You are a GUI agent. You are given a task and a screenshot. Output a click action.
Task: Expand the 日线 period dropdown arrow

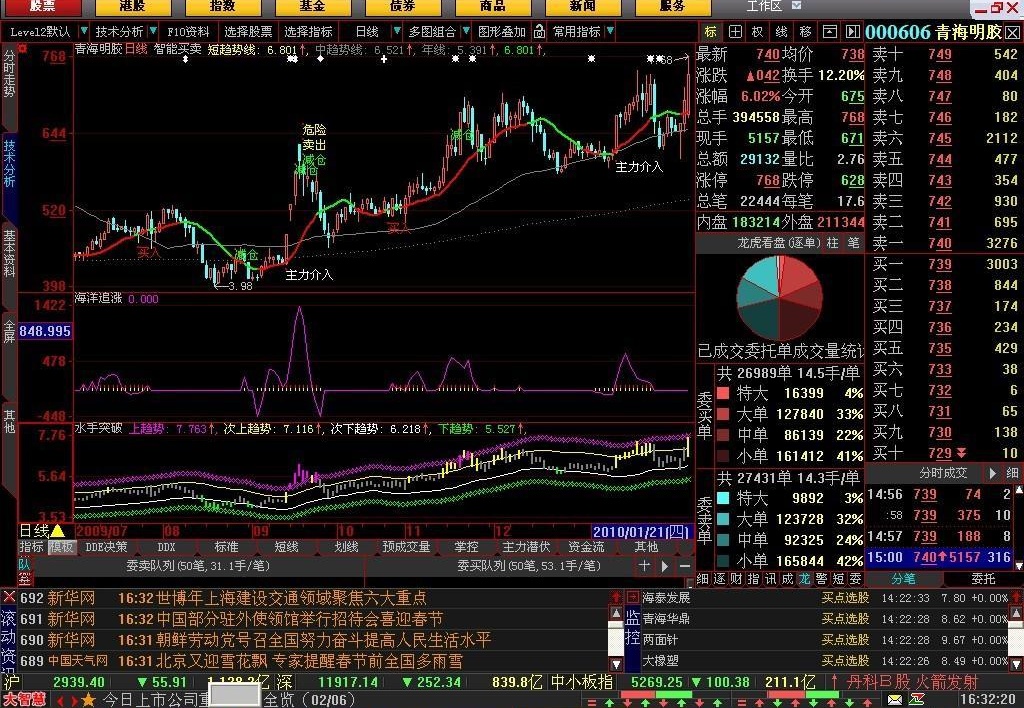point(396,31)
